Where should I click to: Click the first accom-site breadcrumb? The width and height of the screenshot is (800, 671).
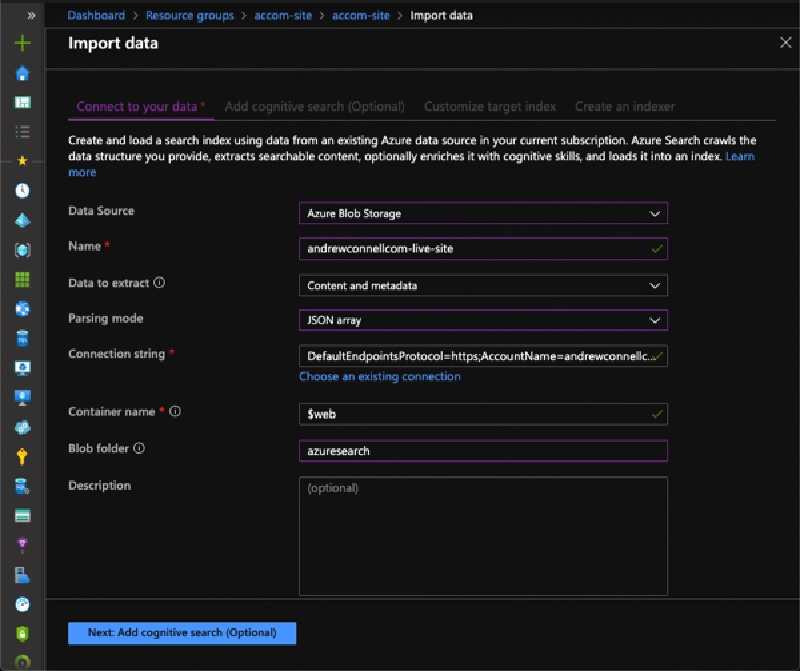[283, 15]
